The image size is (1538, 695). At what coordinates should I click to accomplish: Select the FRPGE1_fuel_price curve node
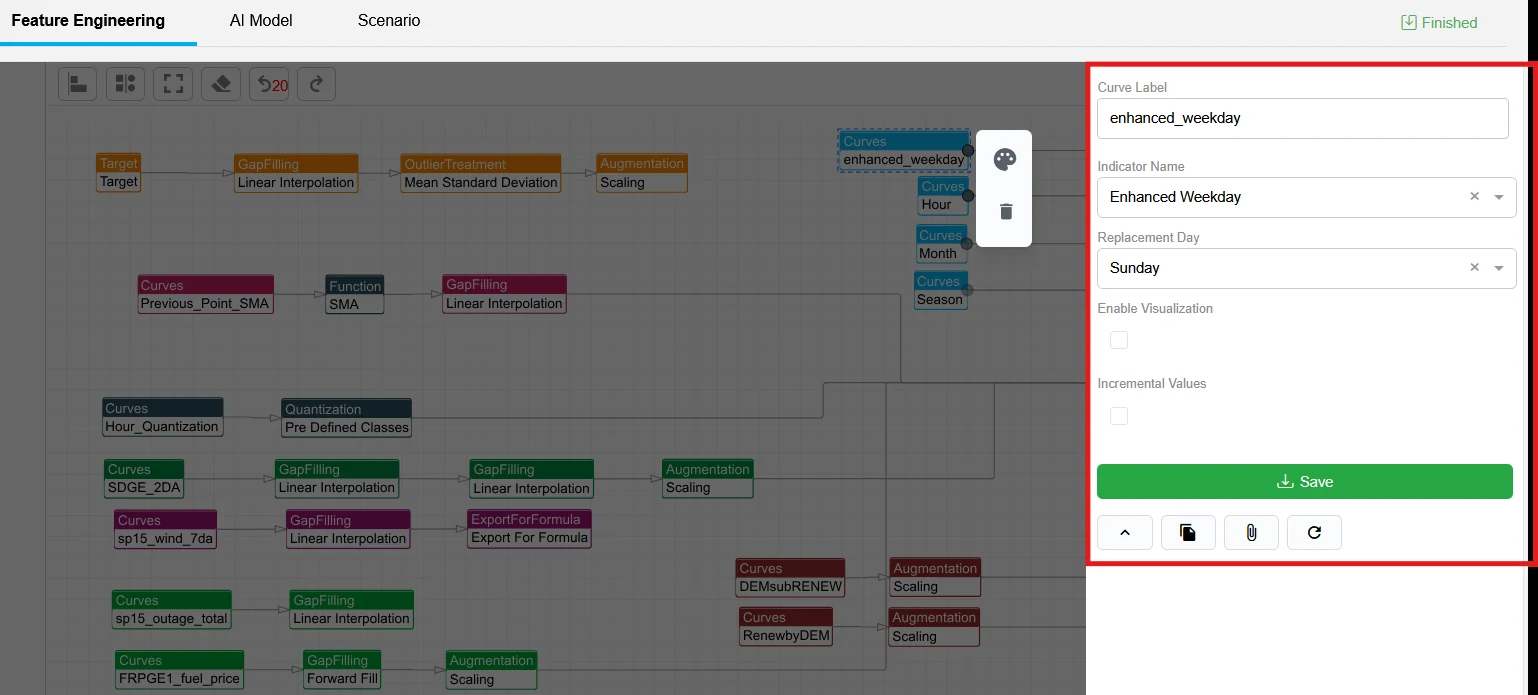click(x=179, y=669)
